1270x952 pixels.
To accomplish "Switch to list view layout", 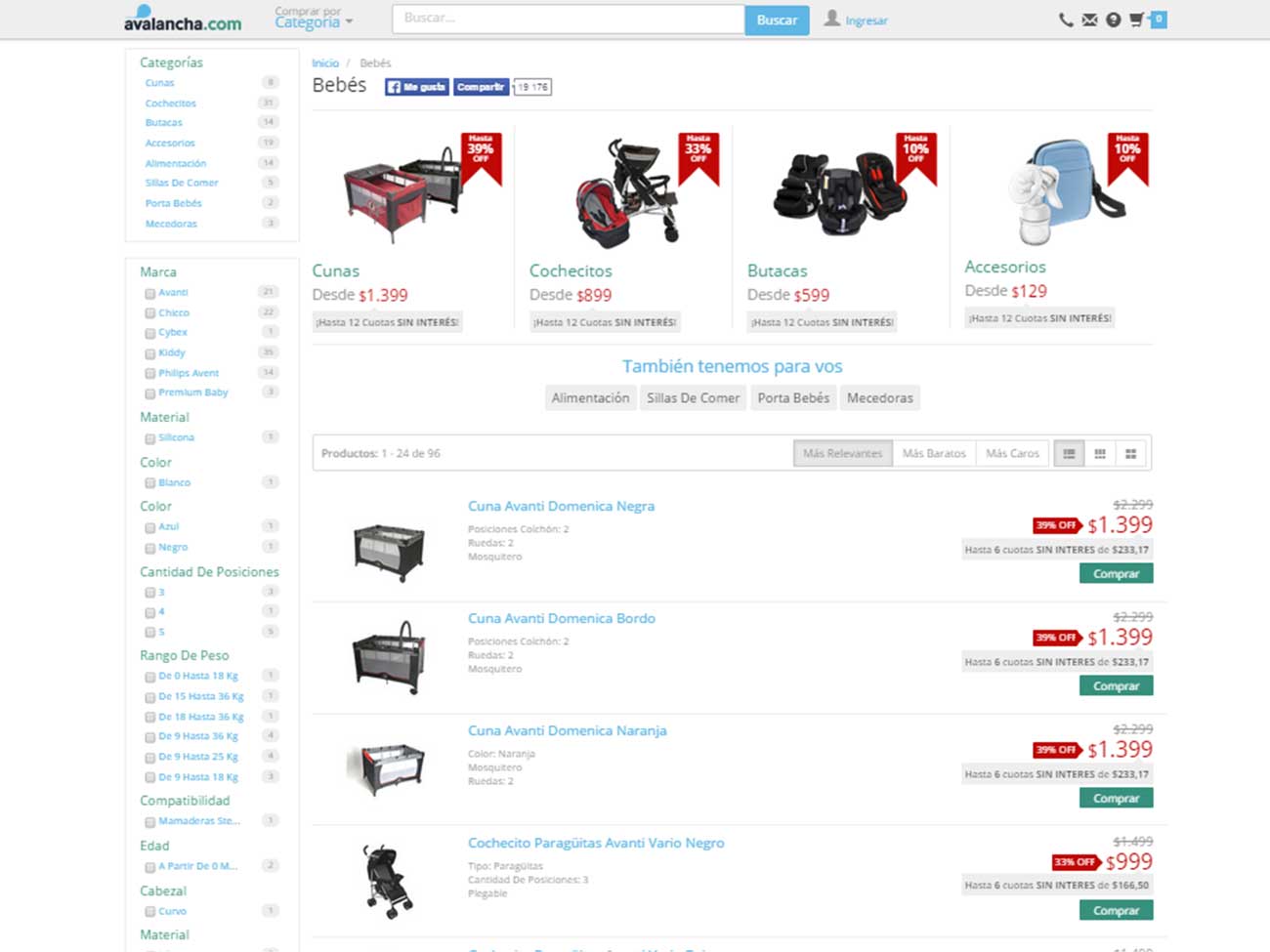I will (1069, 453).
